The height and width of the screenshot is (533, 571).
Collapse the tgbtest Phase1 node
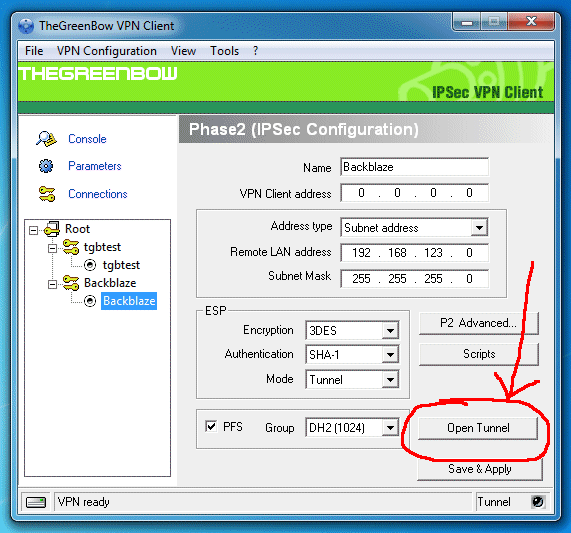(x=52, y=248)
